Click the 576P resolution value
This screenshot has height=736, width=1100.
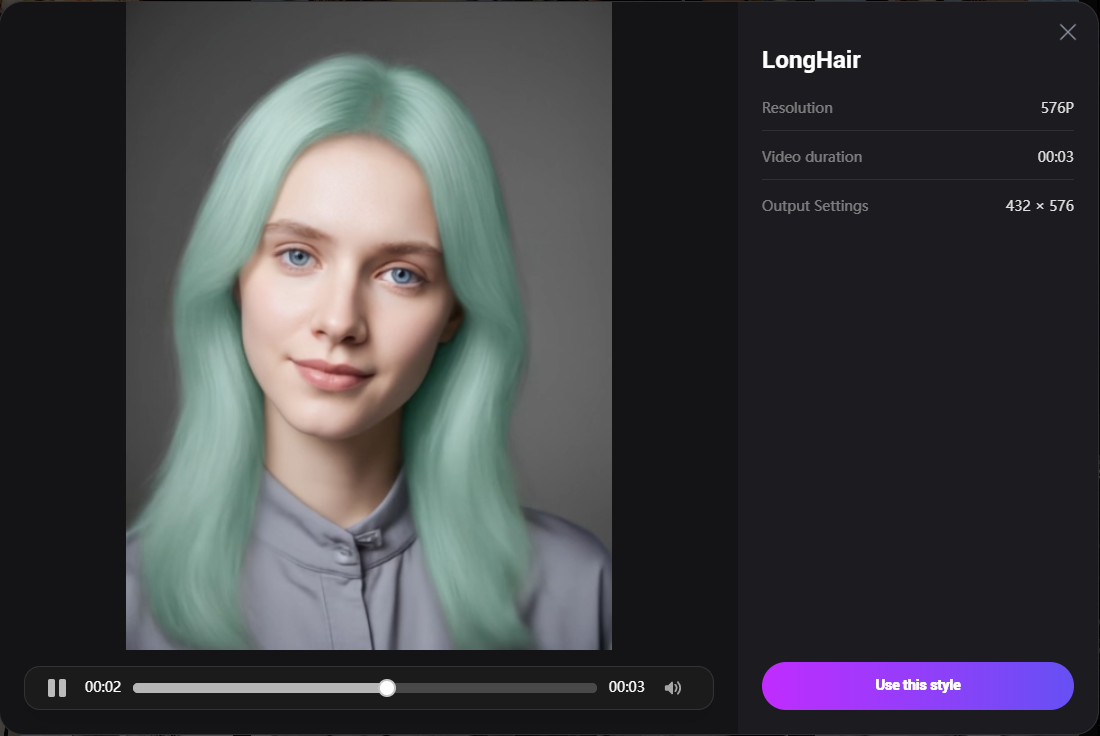point(1057,108)
